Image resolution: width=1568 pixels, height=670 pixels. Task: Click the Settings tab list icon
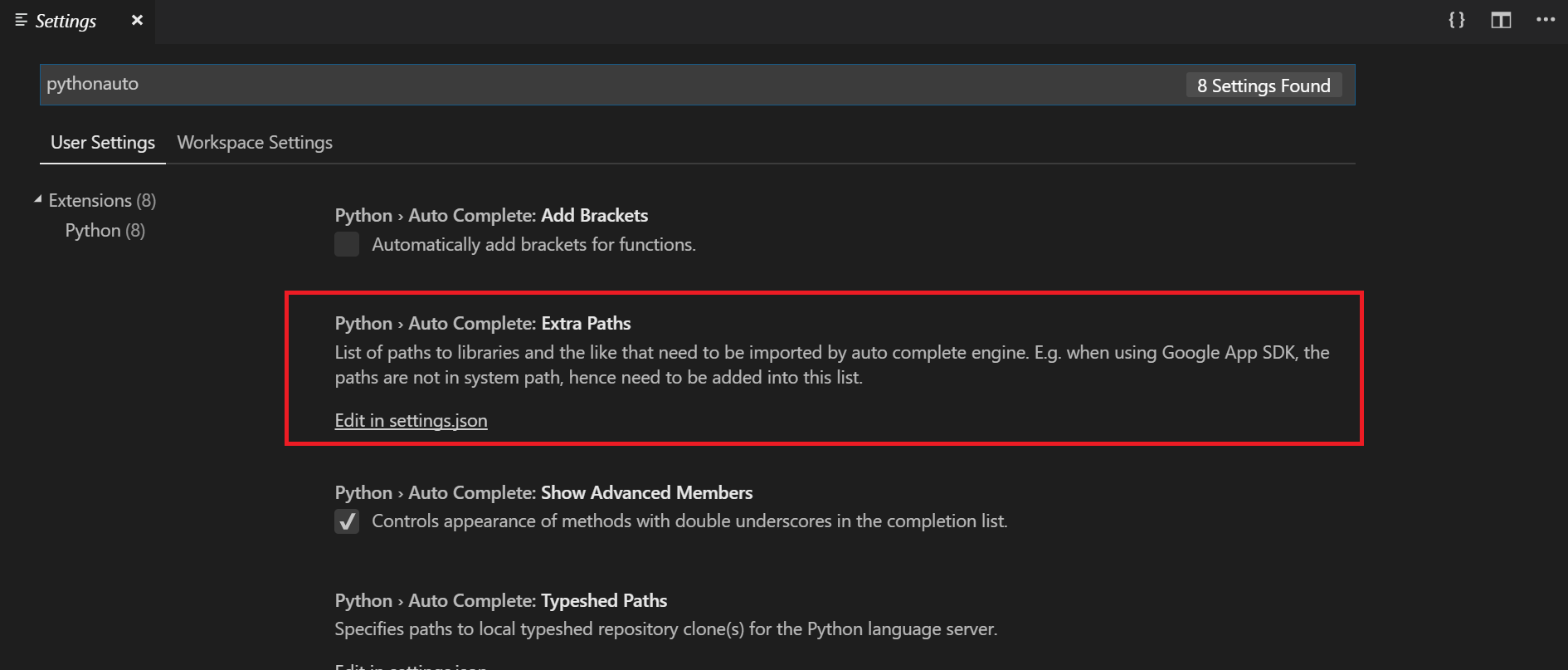point(22,20)
